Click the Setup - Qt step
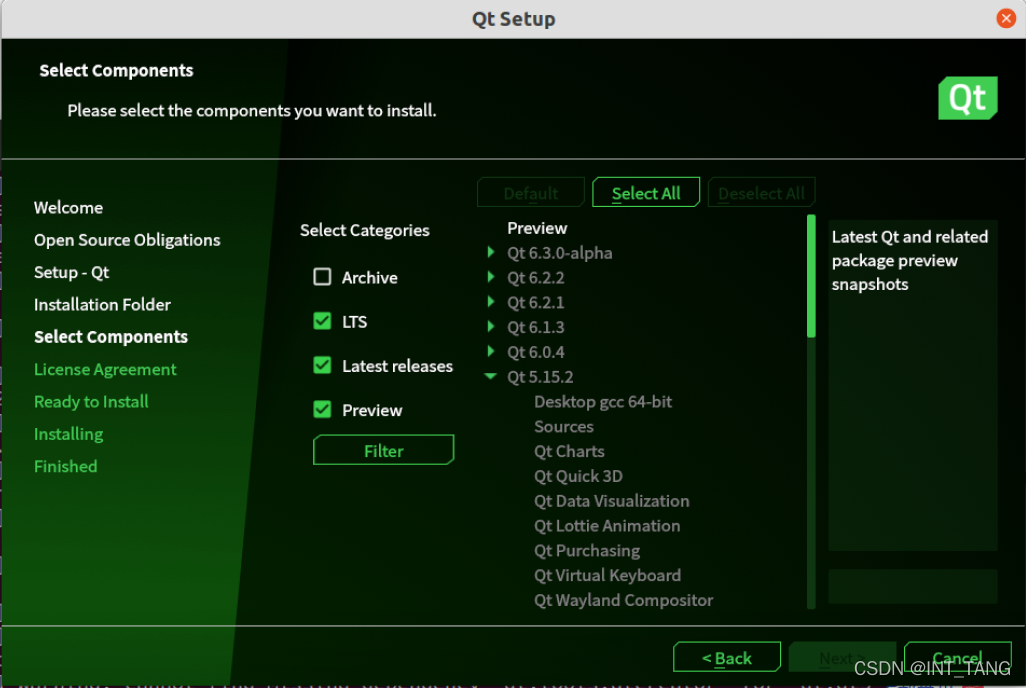This screenshot has height=688, width=1026. tap(71, 272)
